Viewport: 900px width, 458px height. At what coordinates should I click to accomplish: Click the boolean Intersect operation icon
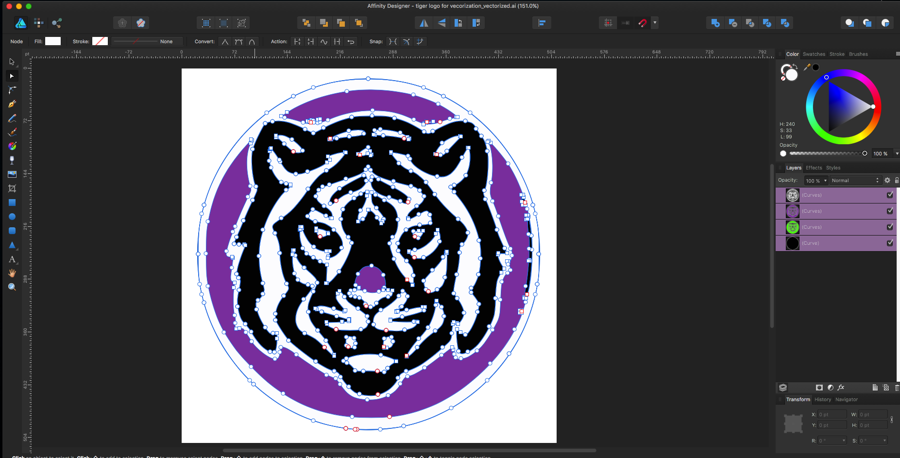point(750,23)
